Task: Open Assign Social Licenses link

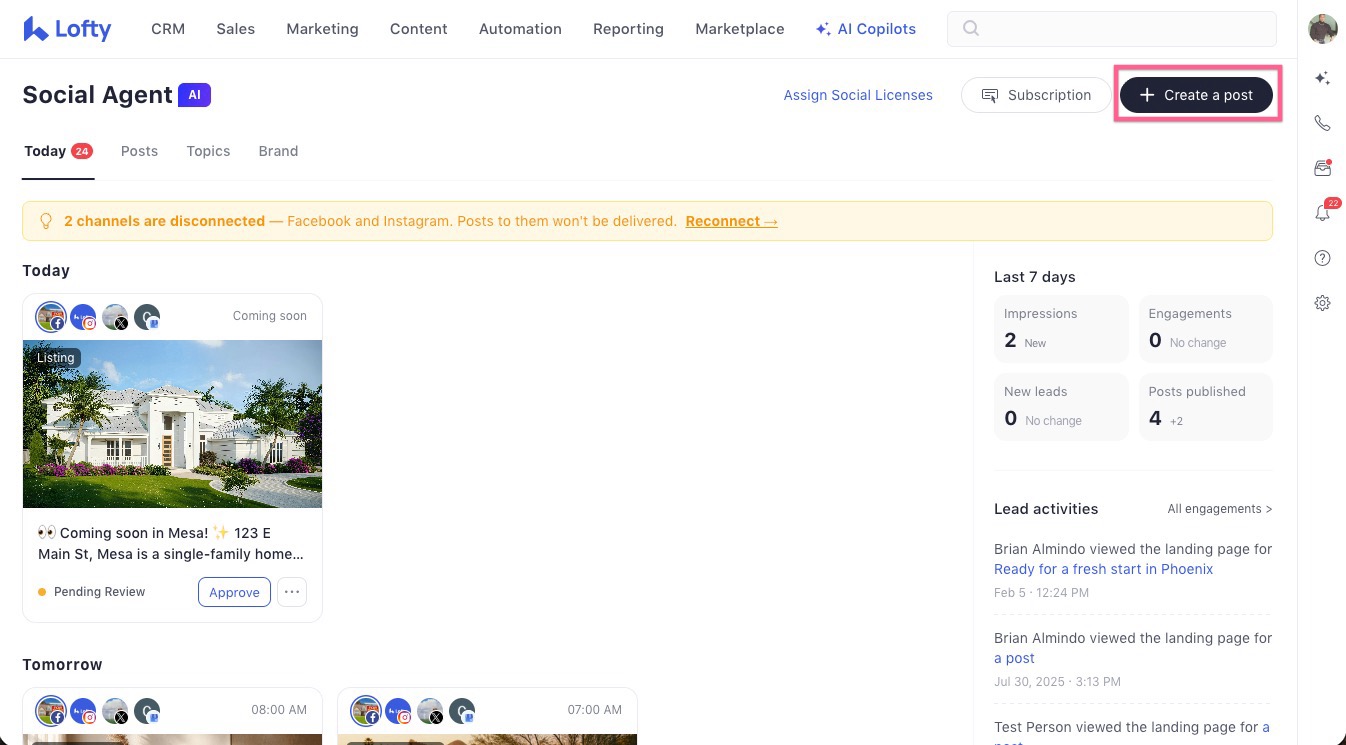Action: click(x=858, y=95)
